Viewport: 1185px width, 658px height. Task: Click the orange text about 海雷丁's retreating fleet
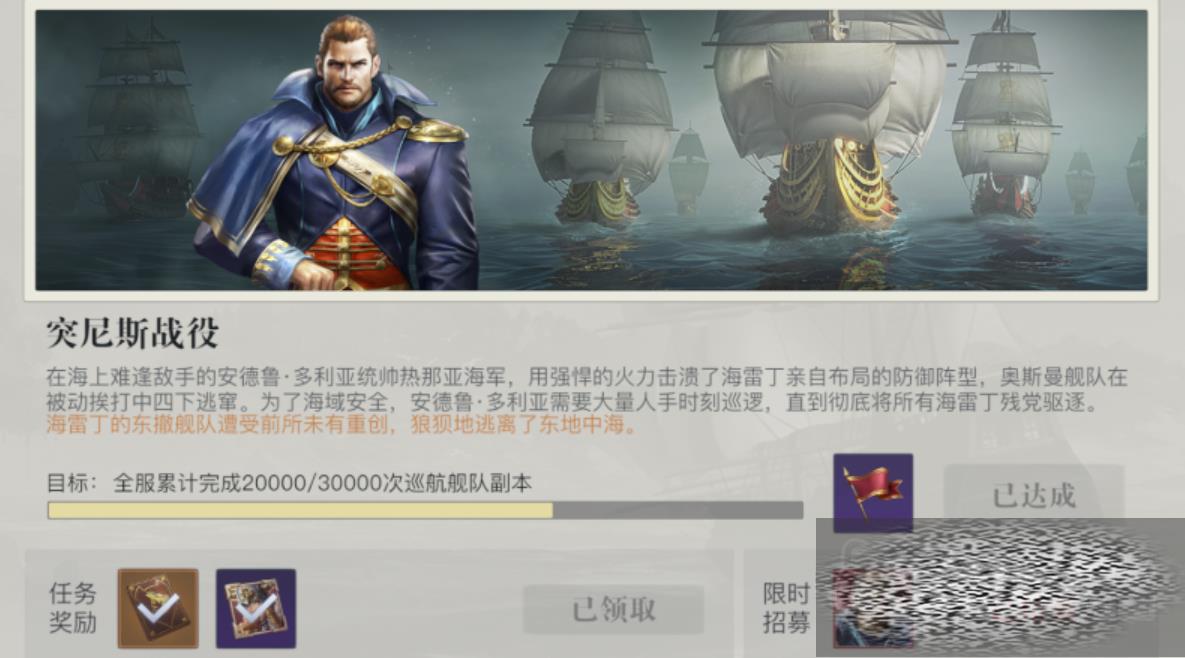tap(342, 424)
